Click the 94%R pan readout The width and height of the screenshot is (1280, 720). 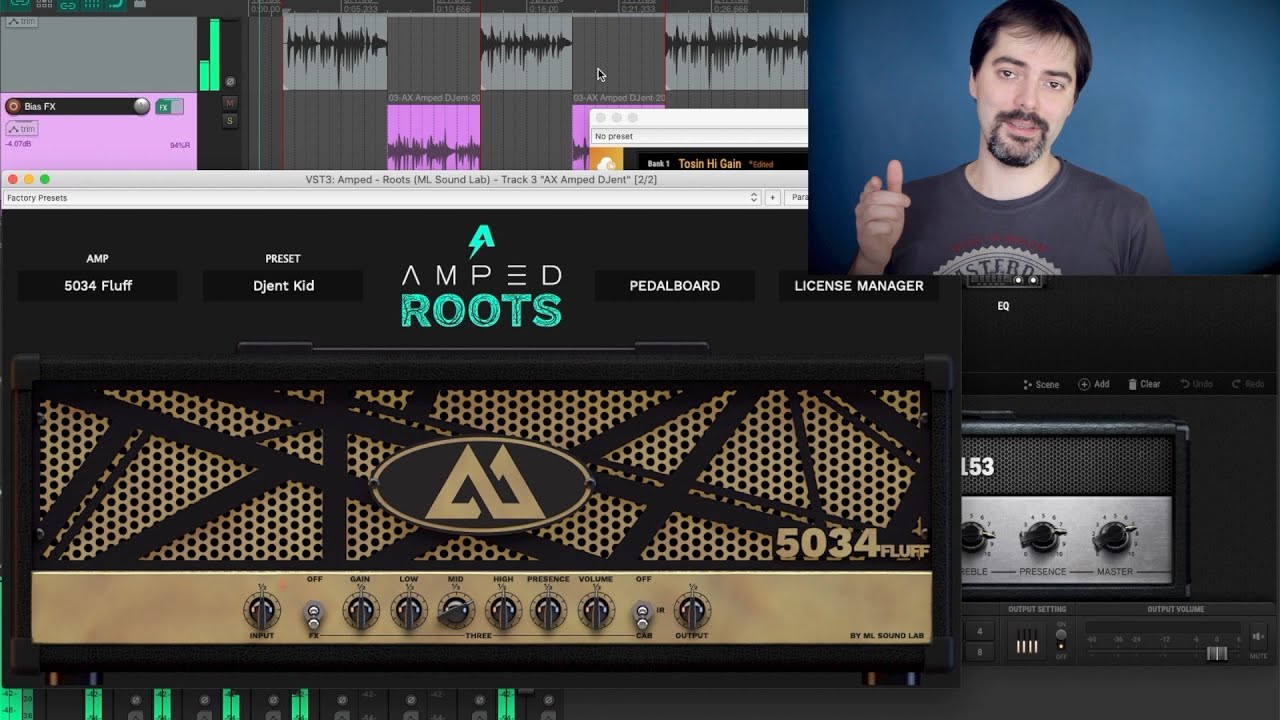tap(180, 146)
